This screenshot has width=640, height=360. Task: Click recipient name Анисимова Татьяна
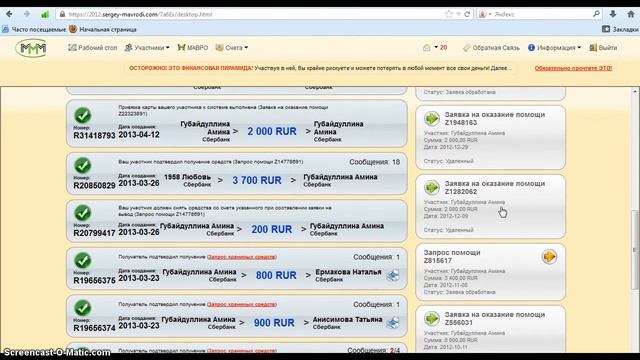(x=347, y=320)
